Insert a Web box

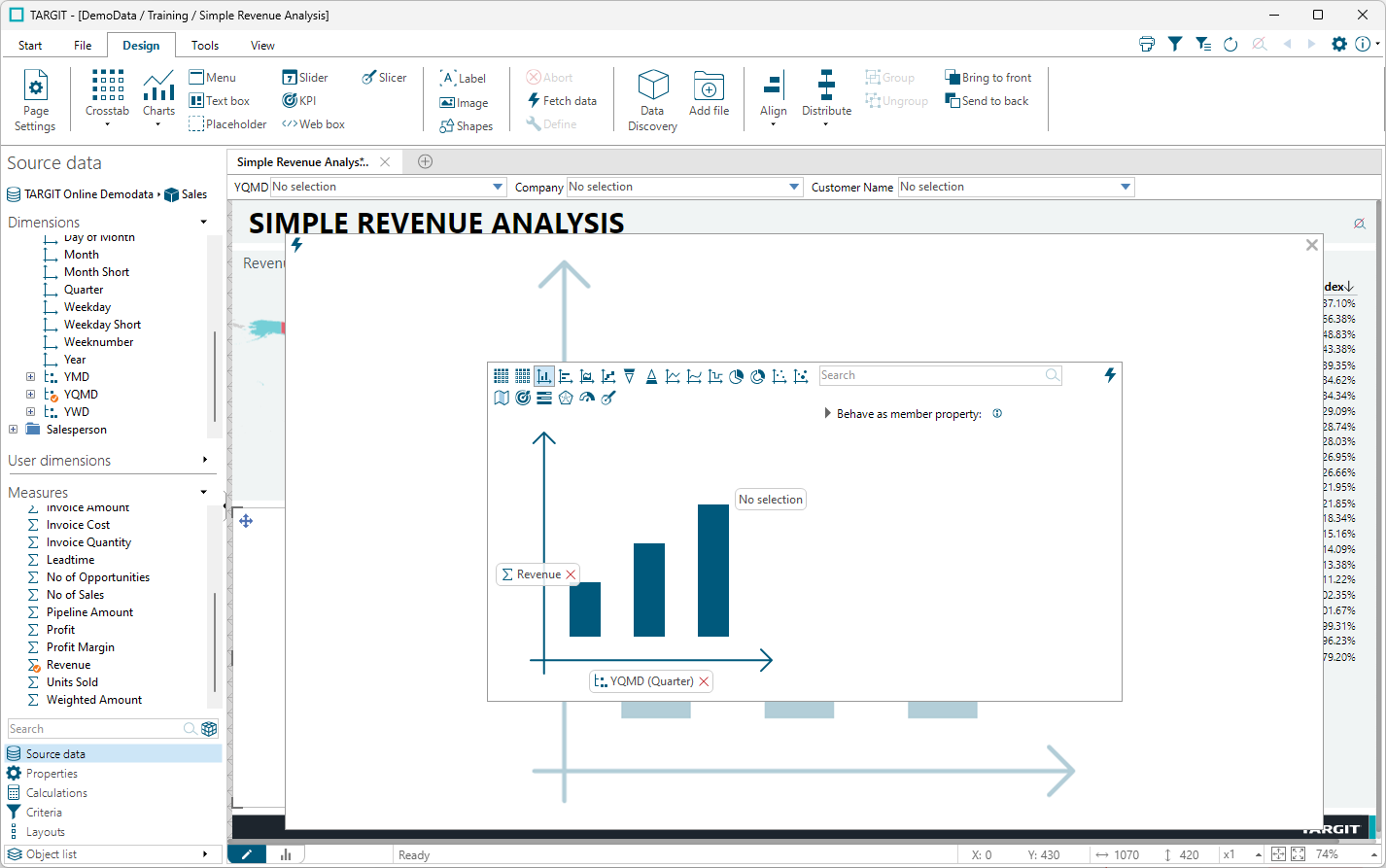313,124
